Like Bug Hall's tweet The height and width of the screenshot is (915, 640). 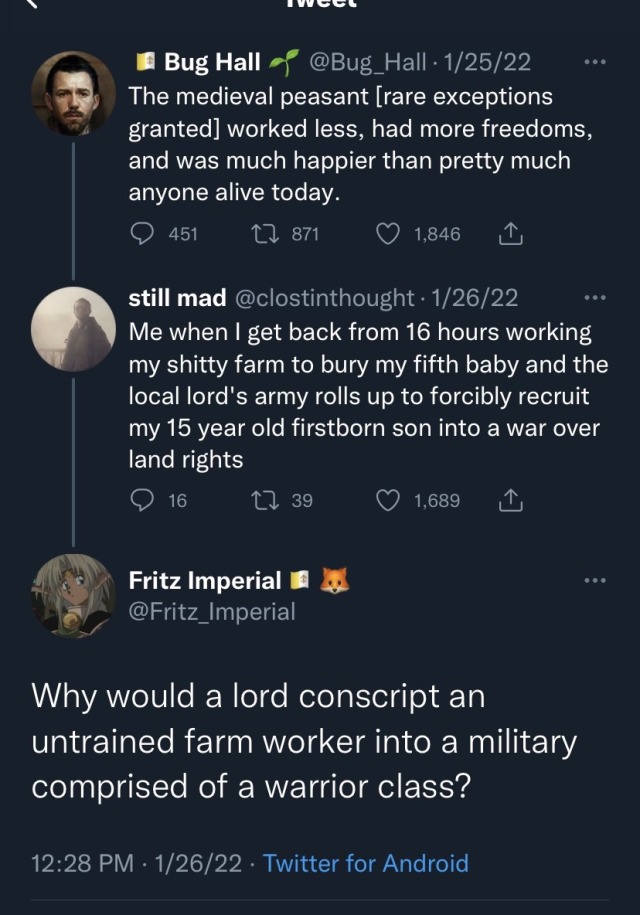click(388, 234)
